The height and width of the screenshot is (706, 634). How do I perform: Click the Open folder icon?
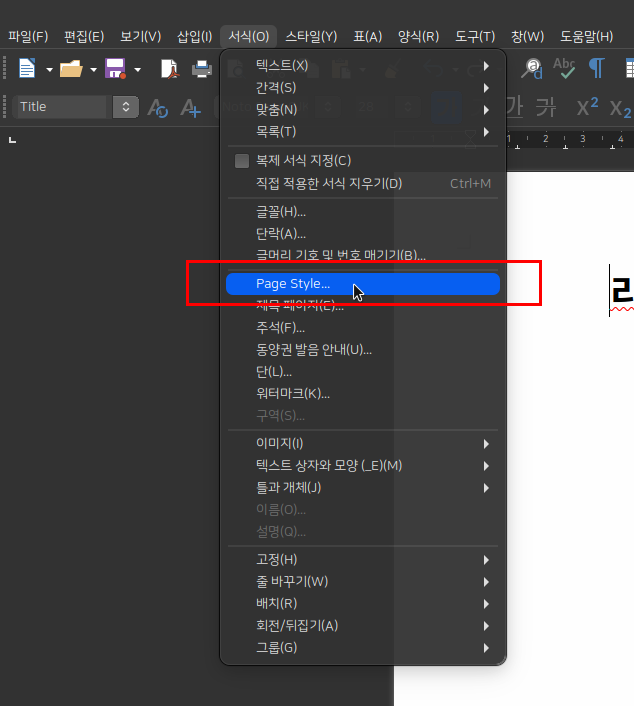click(x=71, y=69)
